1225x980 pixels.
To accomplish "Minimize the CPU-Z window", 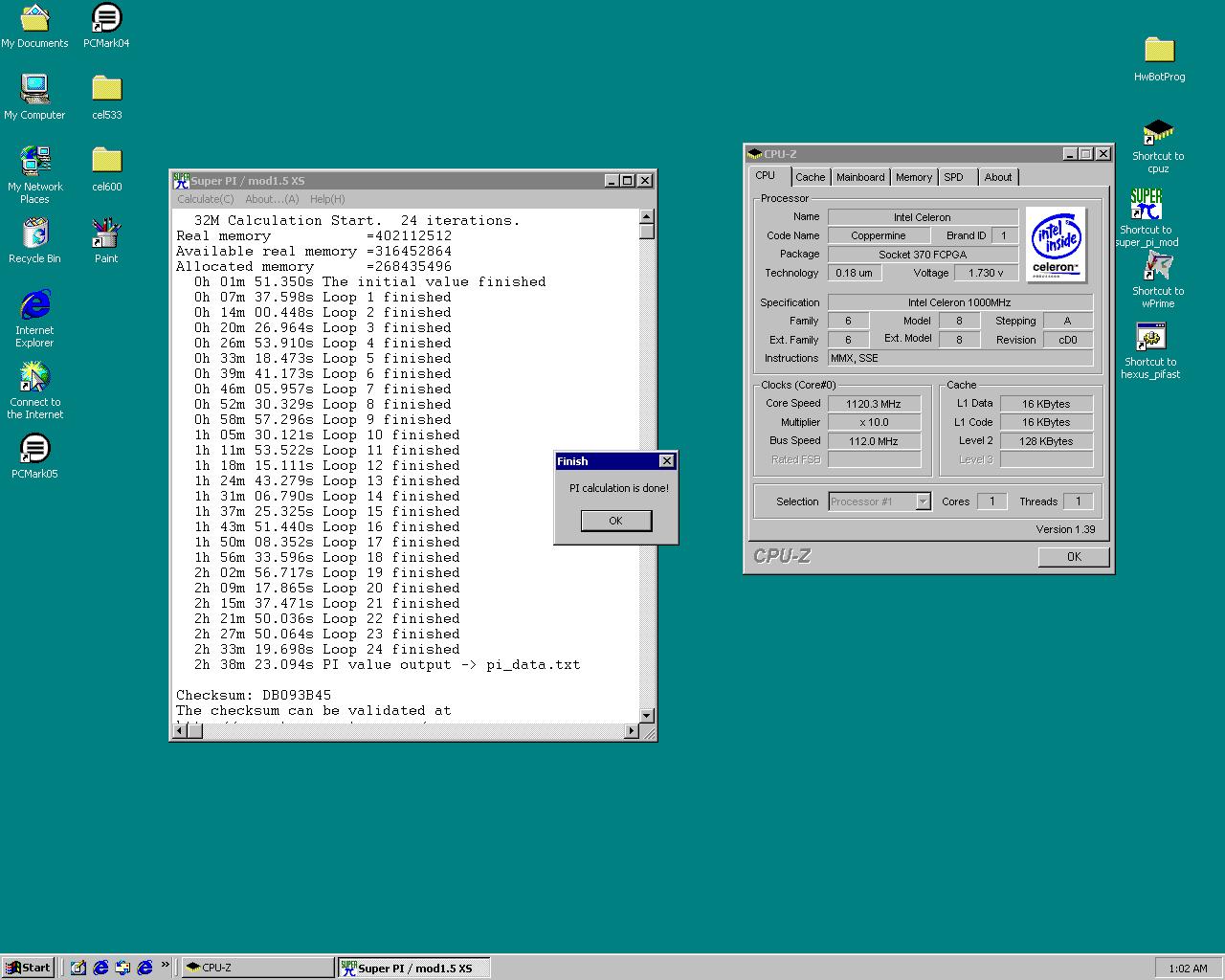I will [x=1070, y=154].
